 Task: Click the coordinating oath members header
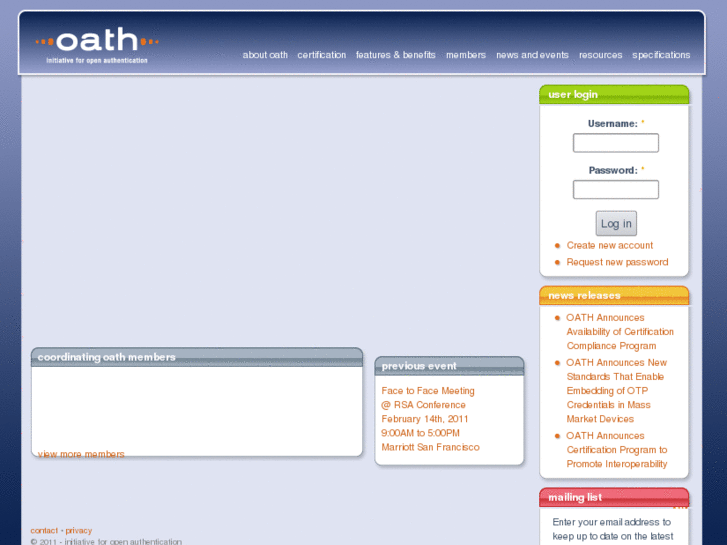pyautogui.click(x=197, y=357)
